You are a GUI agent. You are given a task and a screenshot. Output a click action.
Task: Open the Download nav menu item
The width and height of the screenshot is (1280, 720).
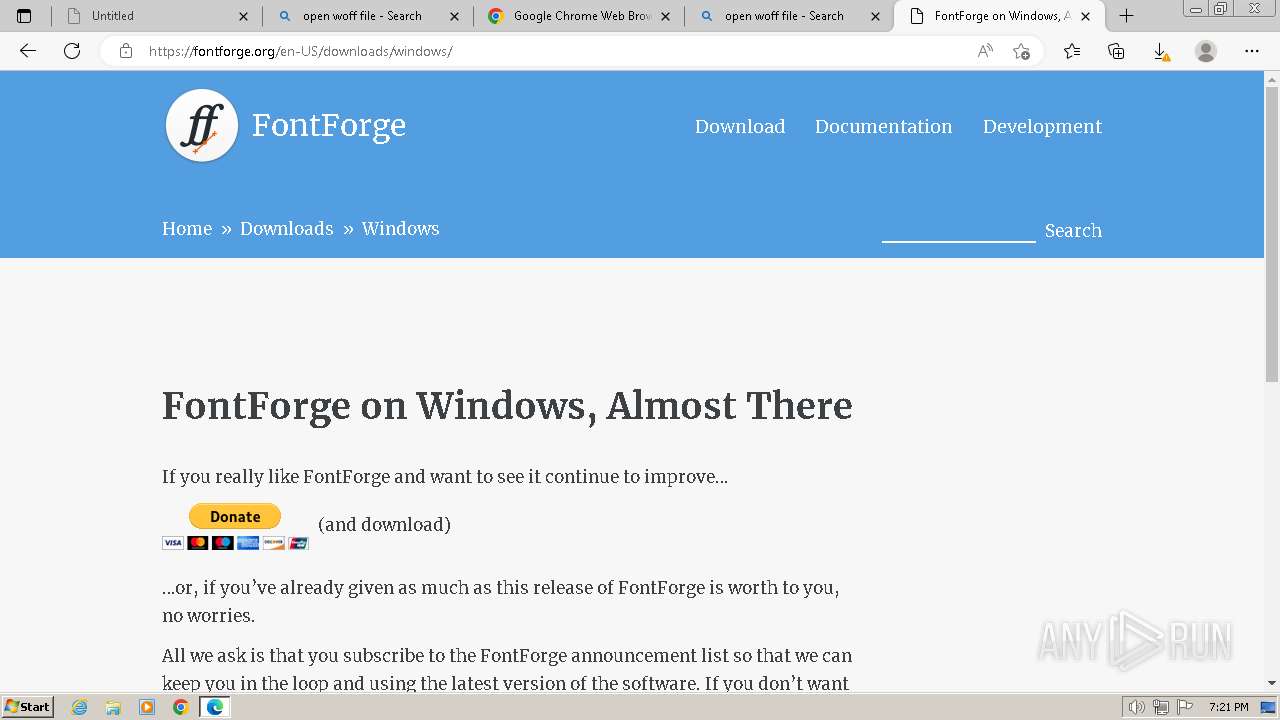pos(740,126)
